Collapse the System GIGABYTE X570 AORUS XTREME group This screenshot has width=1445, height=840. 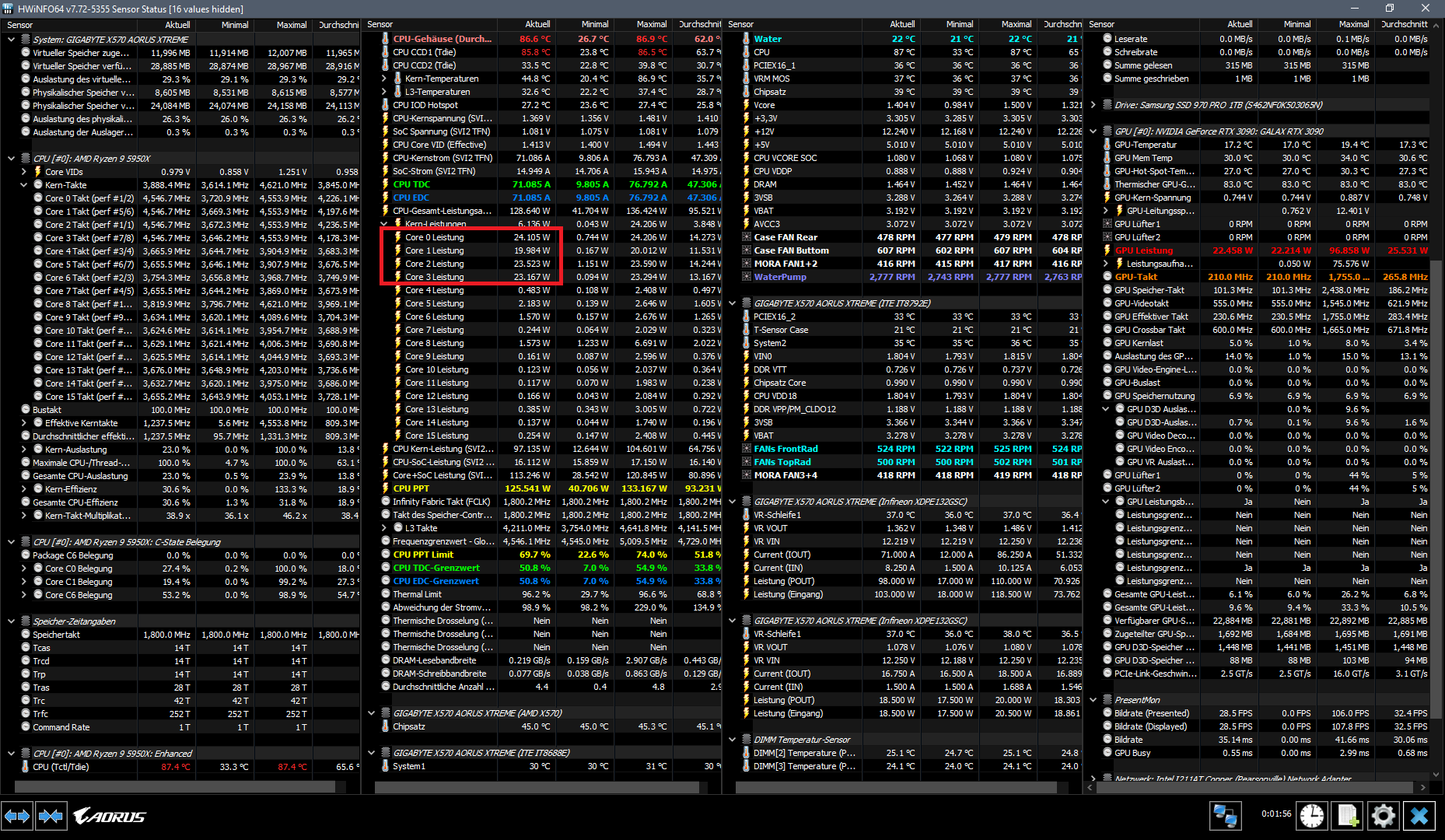pos(11,39)
